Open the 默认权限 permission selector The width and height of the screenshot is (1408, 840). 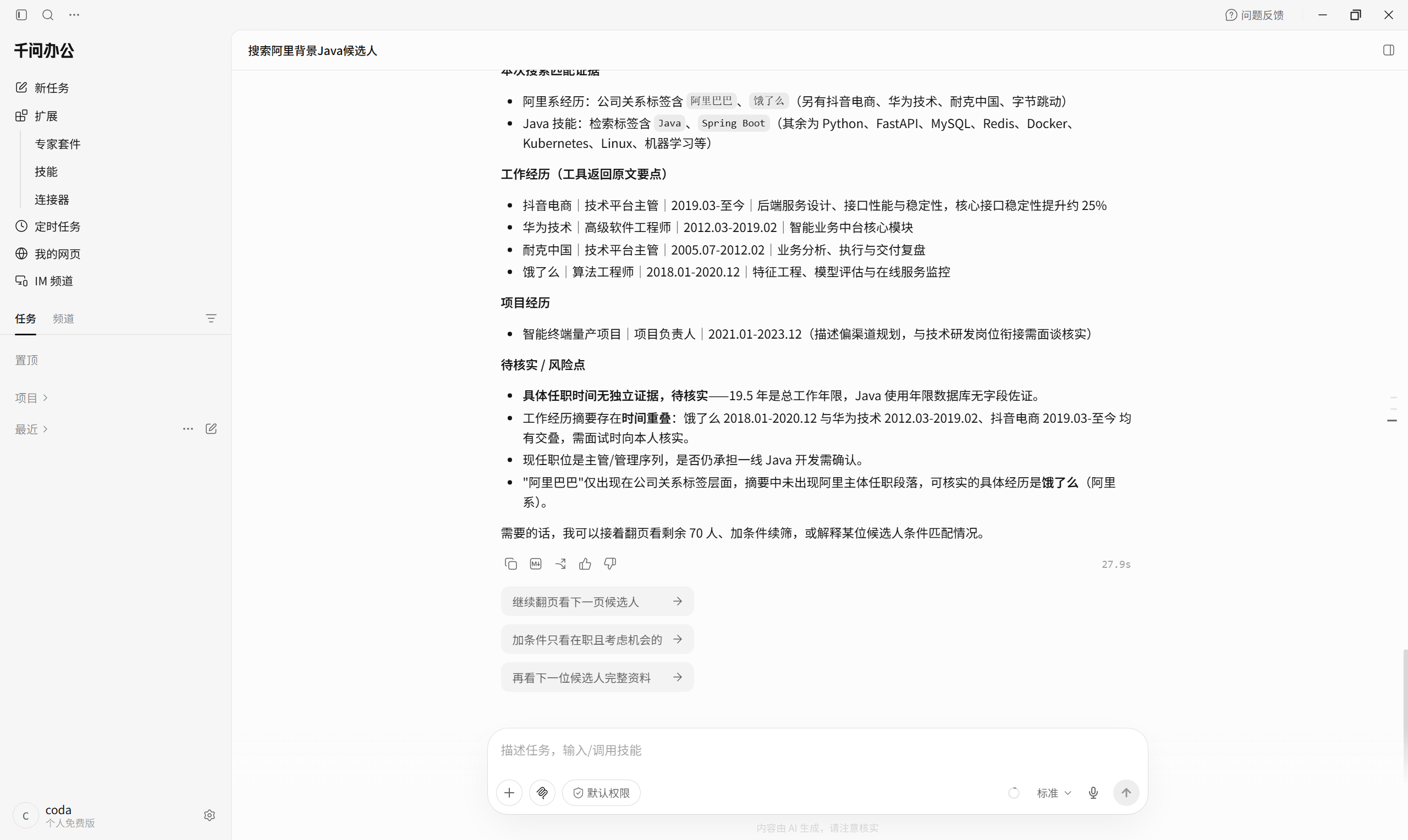pyautogui.click(x=601, y=793)
